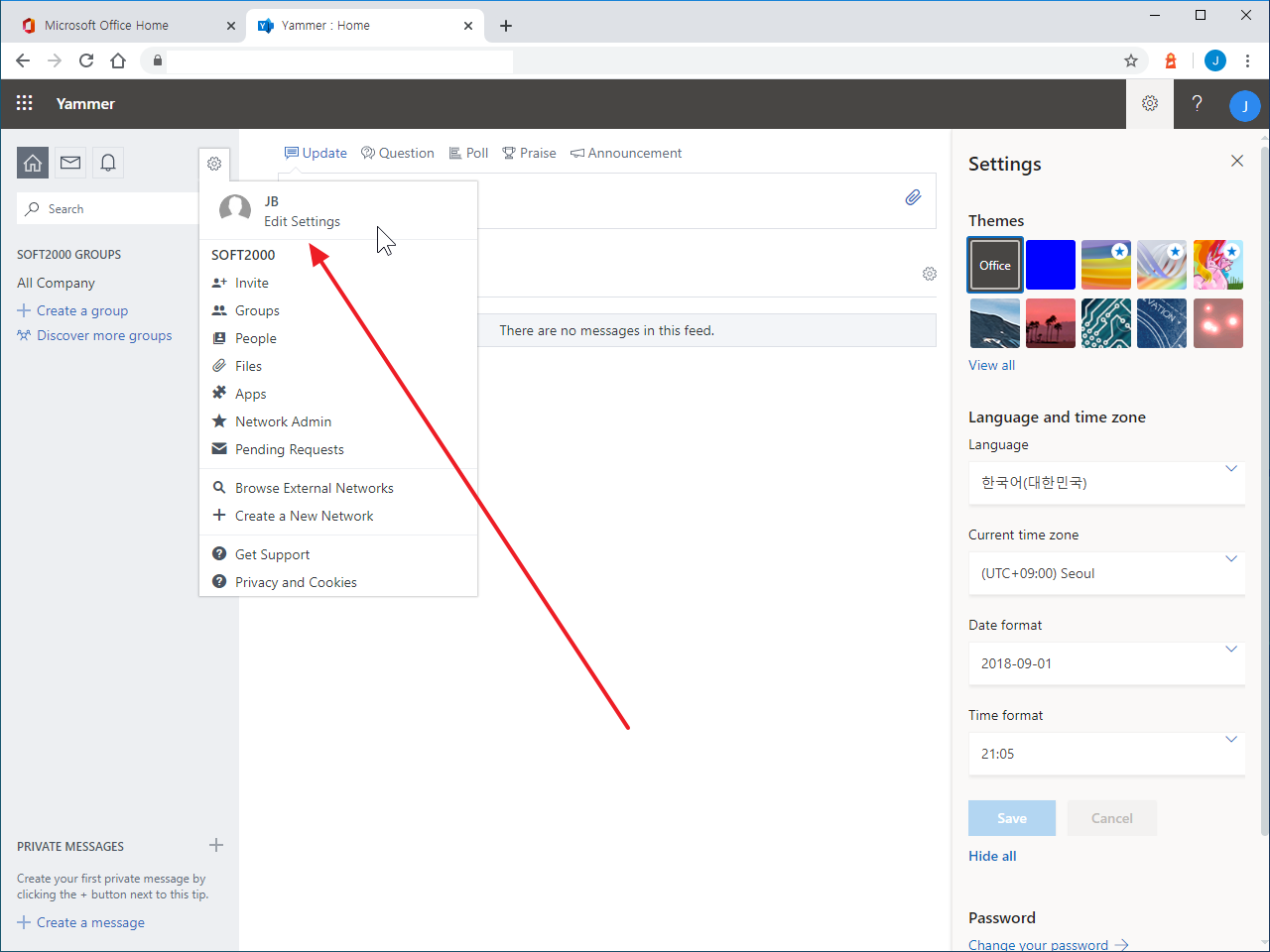Attach a file to the post

(x=913, y=197)
